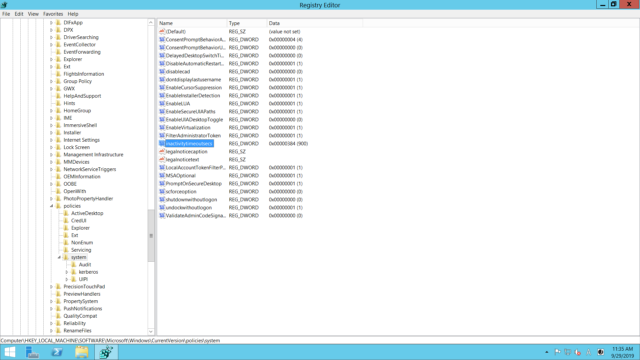This screenshot has width=640, height=360.
Task: Launch PowerShell from the taskbar
Action: pyautogui.click(x=57, y=352)
